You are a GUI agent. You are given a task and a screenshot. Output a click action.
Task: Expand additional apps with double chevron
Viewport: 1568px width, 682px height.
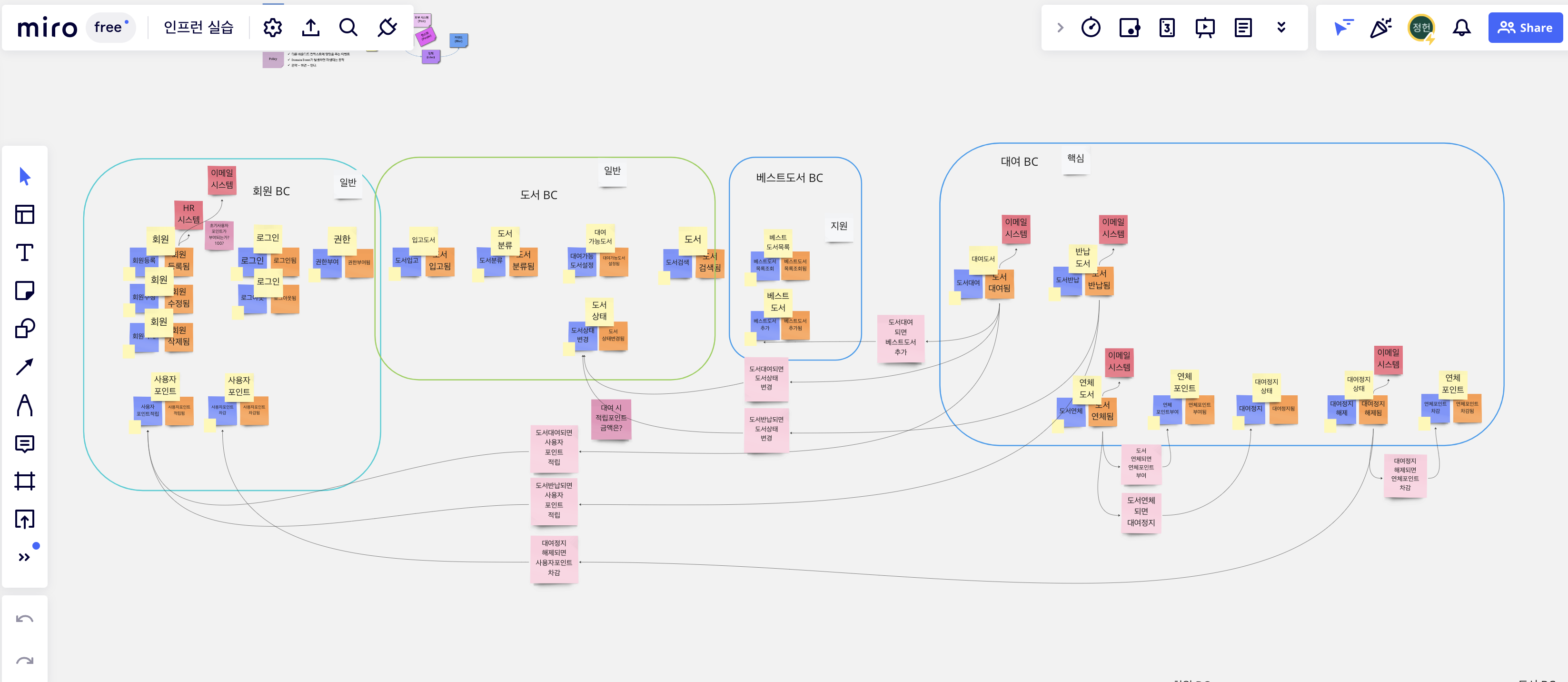1281,28
